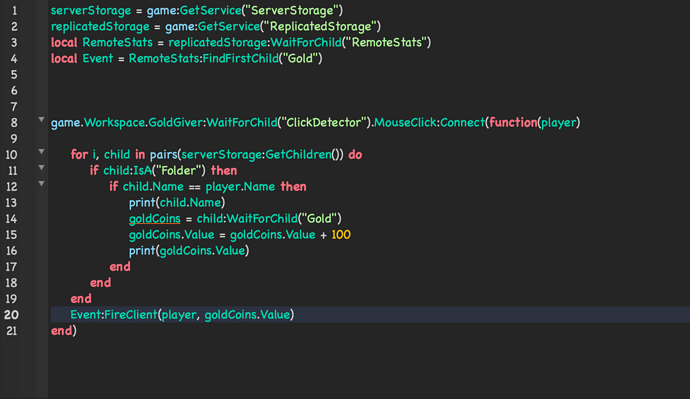The height and width of the screenshot is (399, 690).
Task: Collapse the player.Name if-block fold arrow
Action: tap(41, 184)
